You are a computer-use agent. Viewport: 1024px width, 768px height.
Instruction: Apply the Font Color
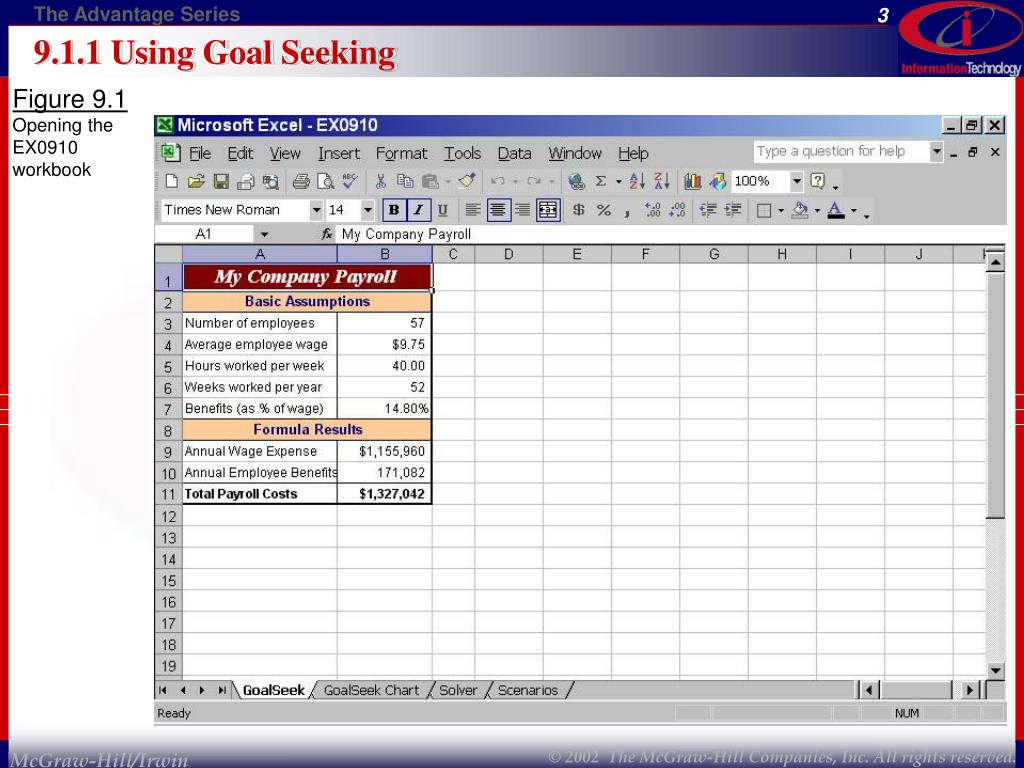point(836,210)
